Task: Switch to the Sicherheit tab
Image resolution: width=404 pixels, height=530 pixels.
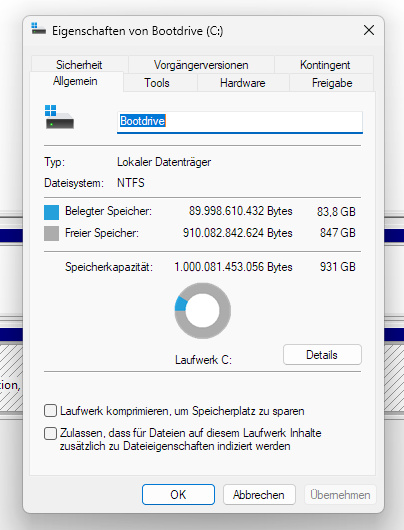Action: point(79,65)
